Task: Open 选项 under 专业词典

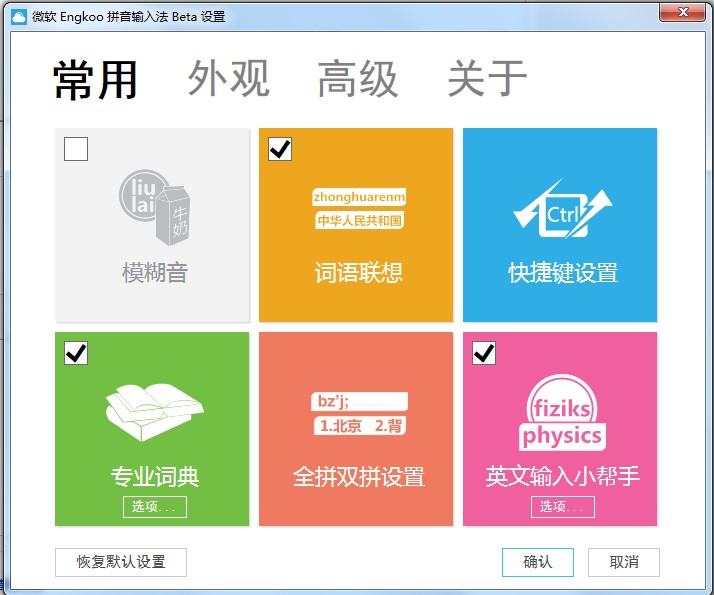Action: coord(155,507)
